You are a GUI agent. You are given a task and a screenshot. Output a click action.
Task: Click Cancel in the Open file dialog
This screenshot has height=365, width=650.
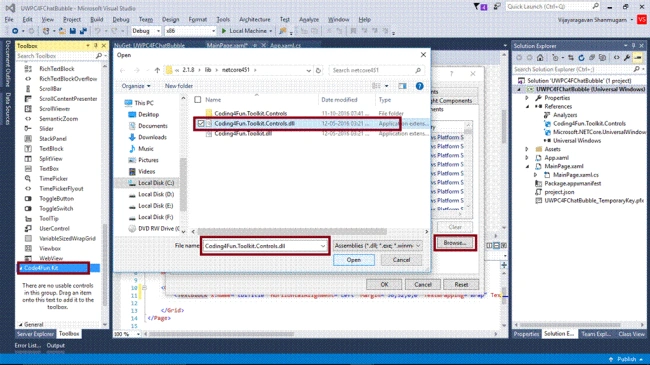coord(401,260)
